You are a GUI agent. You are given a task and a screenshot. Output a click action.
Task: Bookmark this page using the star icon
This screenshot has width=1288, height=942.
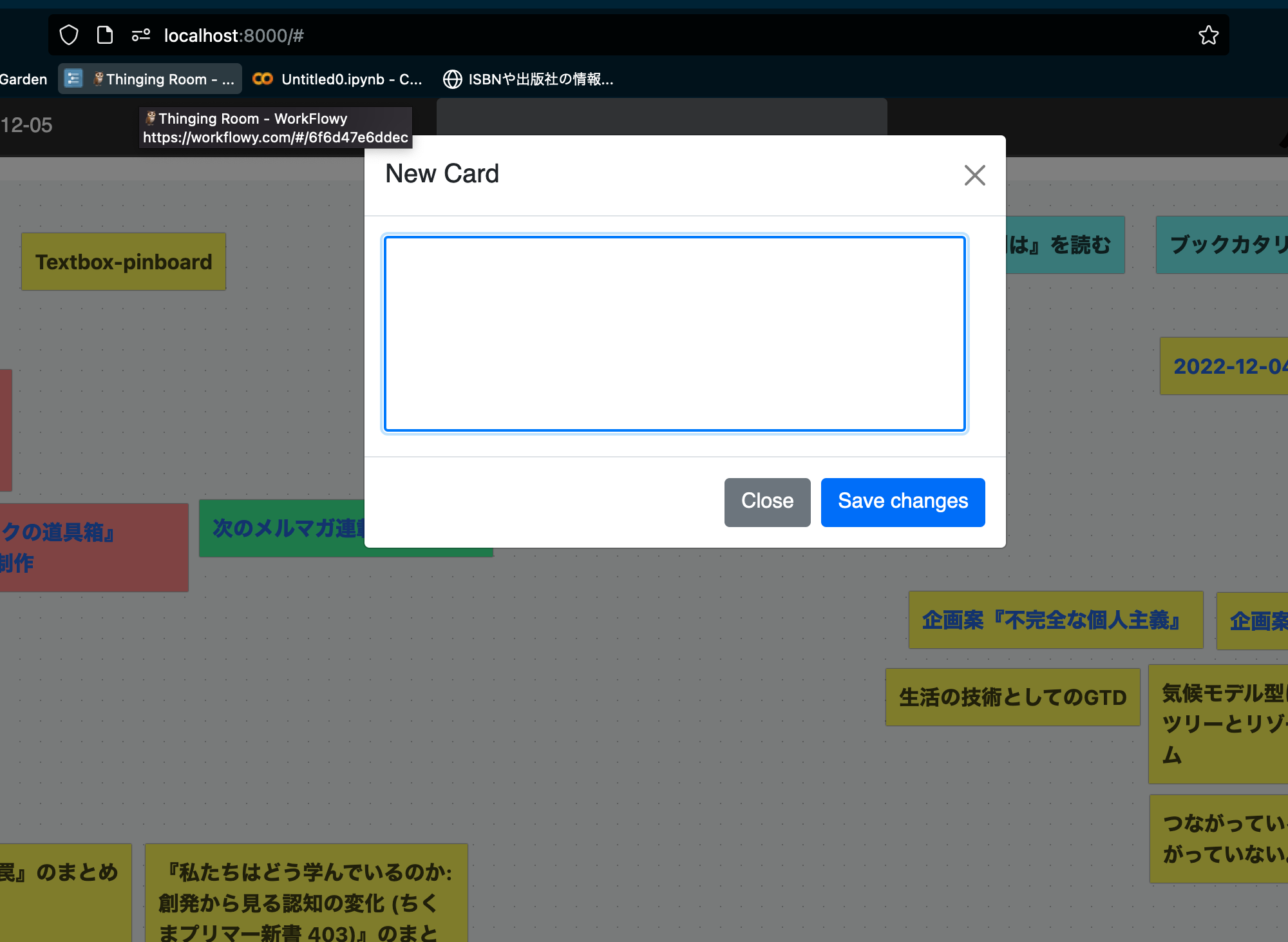coord(1208,35)
